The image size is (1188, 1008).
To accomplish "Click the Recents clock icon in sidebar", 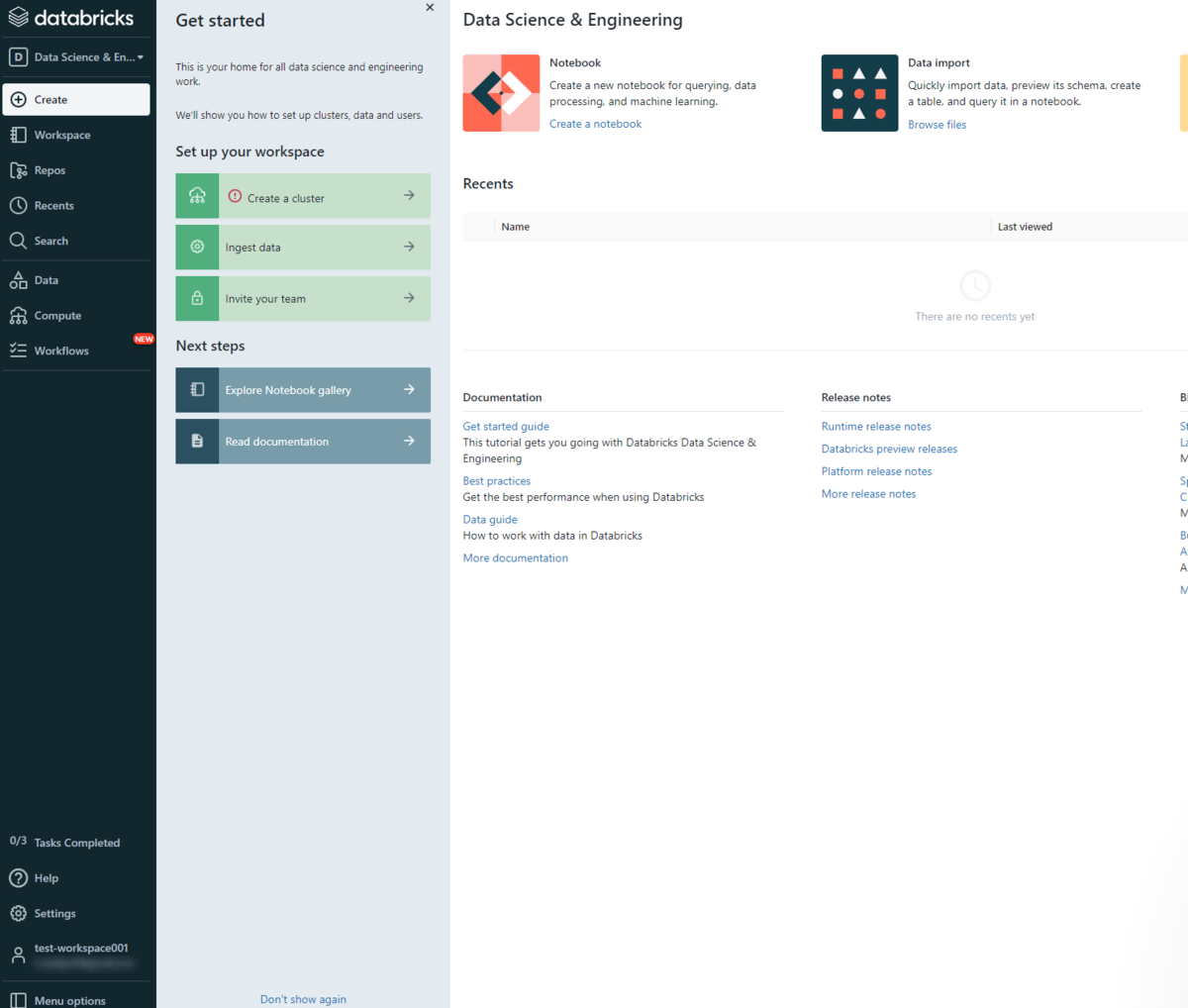I will click(18, 206).
